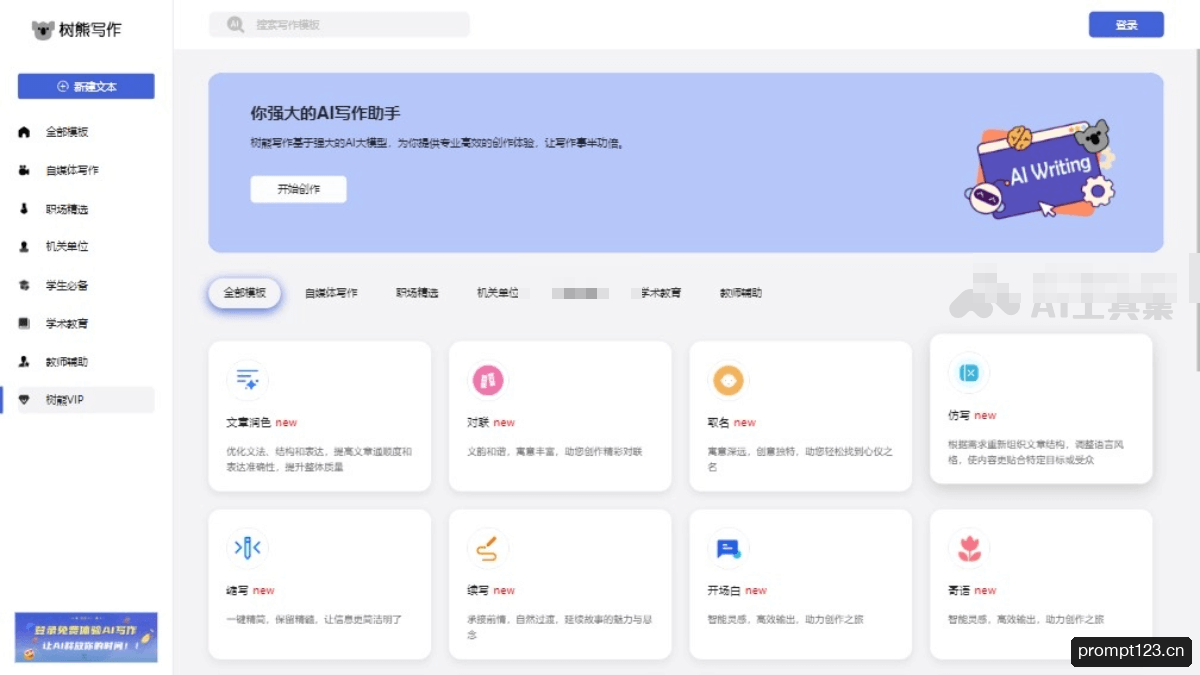Screen dimensions: 1200x675
Task: Switch to the 学术教育 tab below the banner
Action: [x=661, y=293]
